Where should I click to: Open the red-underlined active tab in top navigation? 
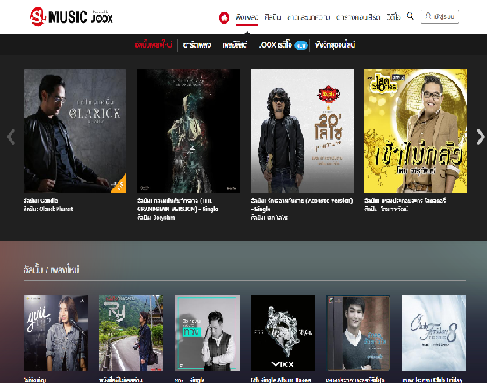(247, 17)
